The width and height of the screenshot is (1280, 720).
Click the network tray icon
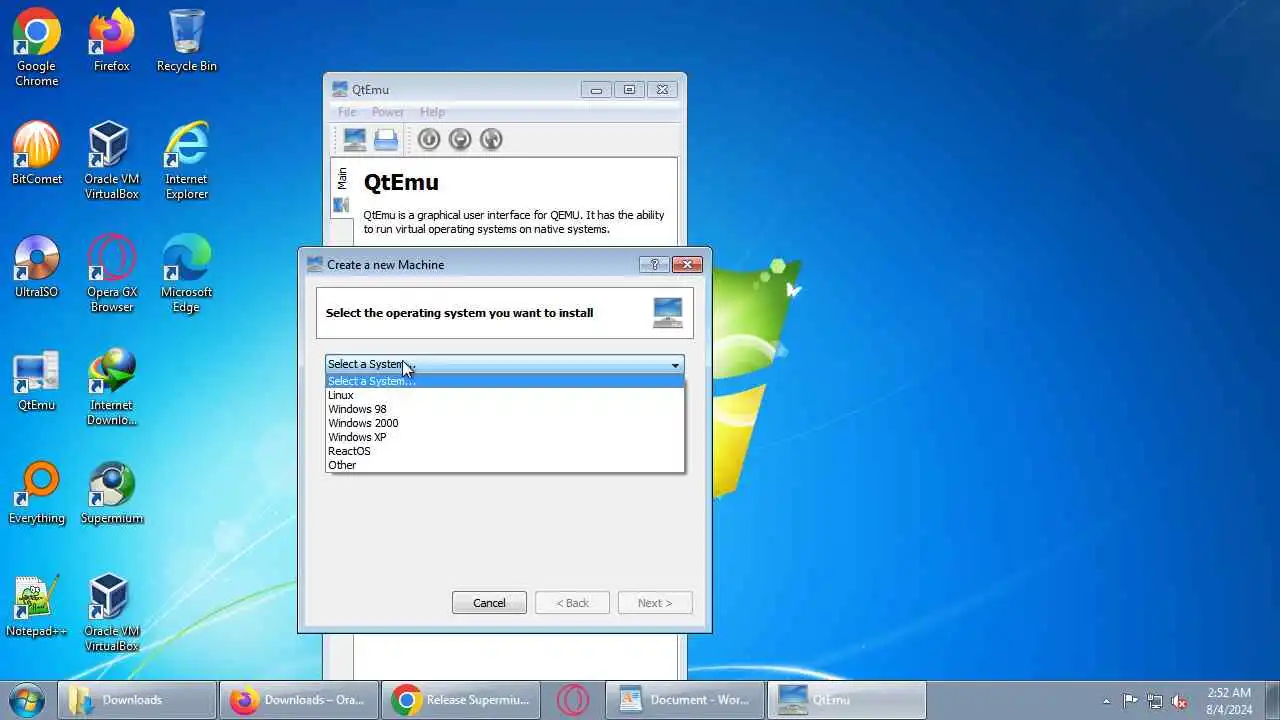[1155, 701]
